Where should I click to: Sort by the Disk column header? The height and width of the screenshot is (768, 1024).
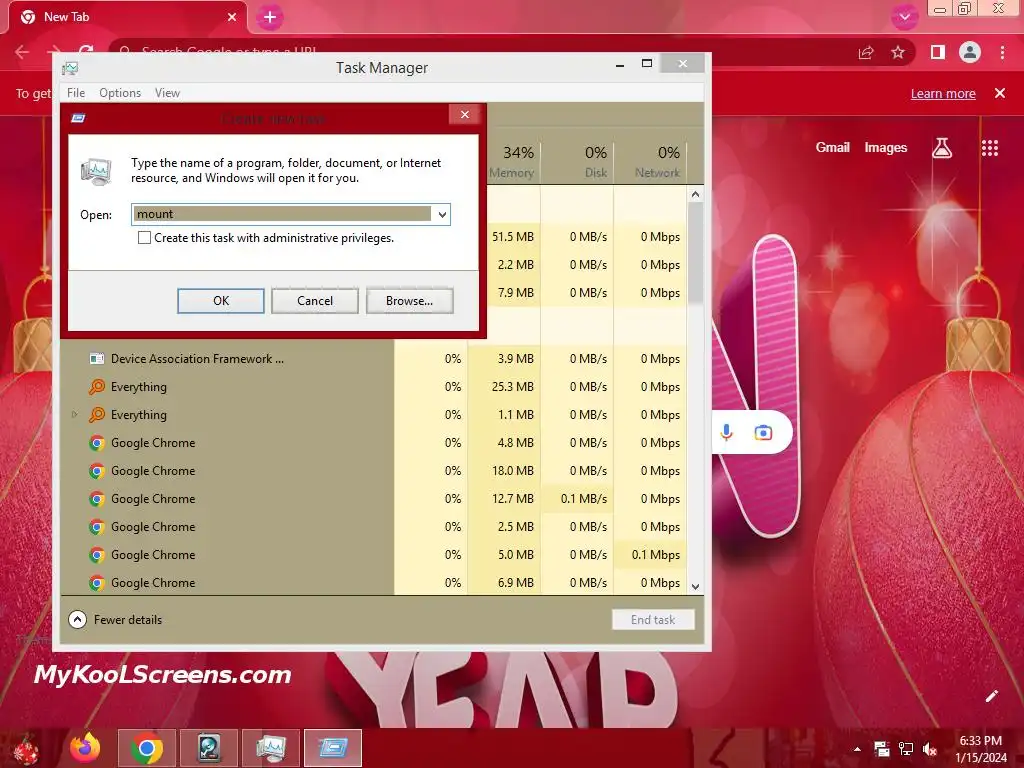(577, 161)
